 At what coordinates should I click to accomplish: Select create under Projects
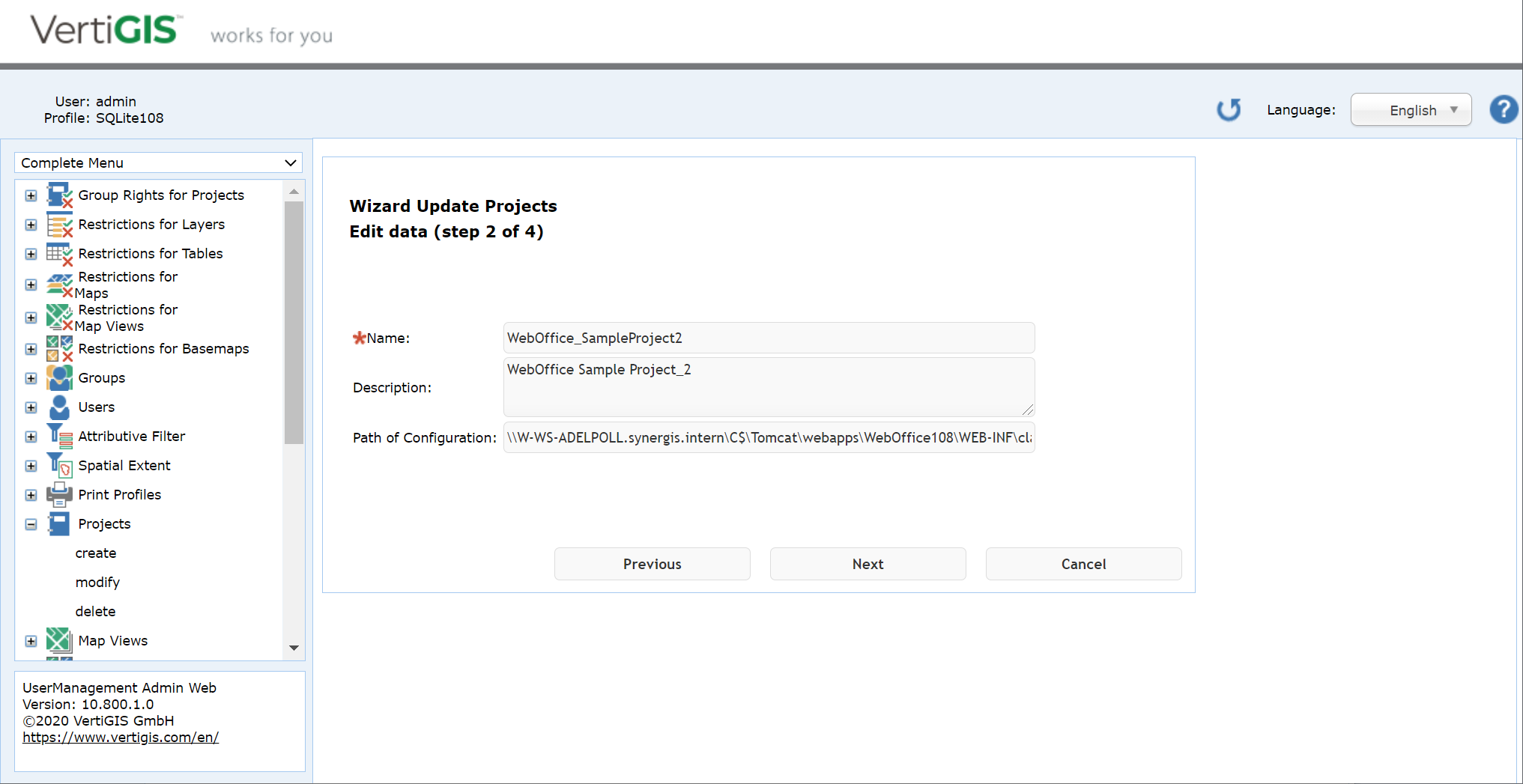click(95, 553)
